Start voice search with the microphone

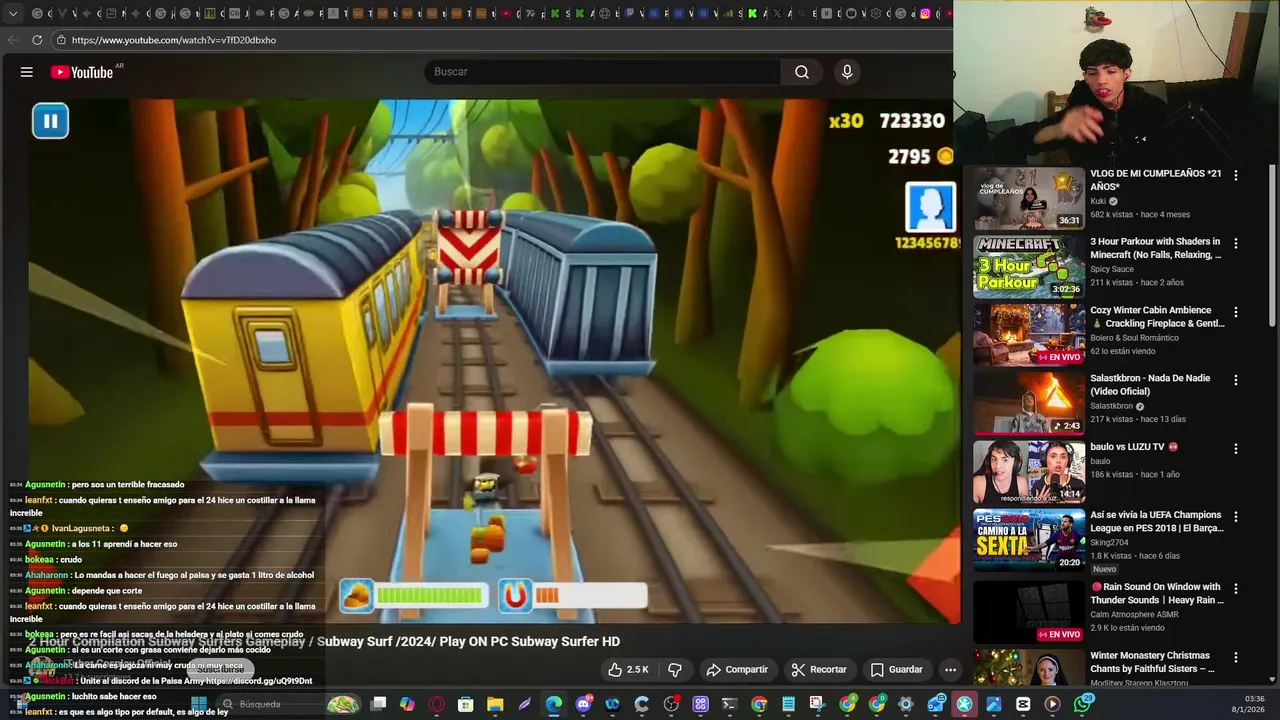(847, 72)
